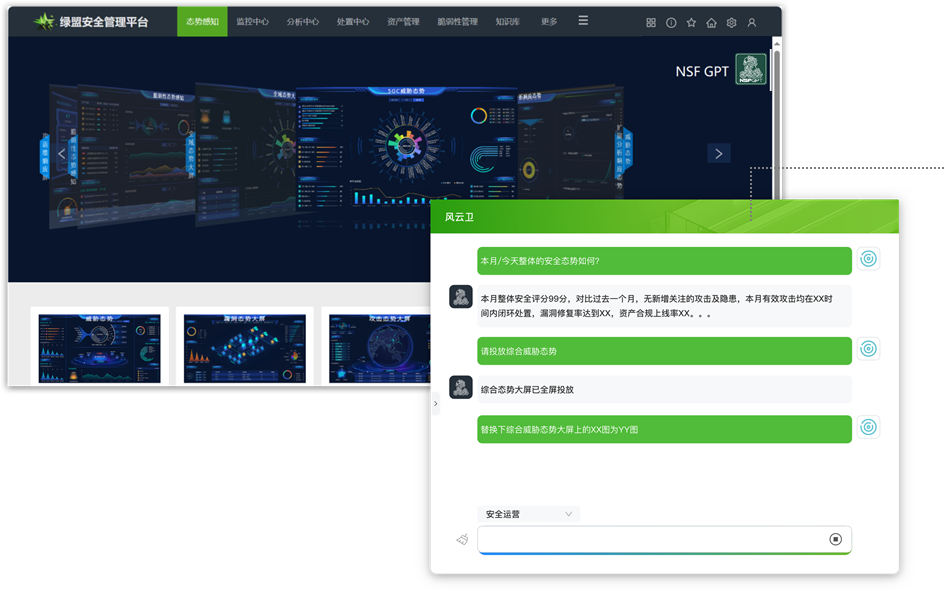
Task: Open the 态势感知 tab
Action: point(202,22)
